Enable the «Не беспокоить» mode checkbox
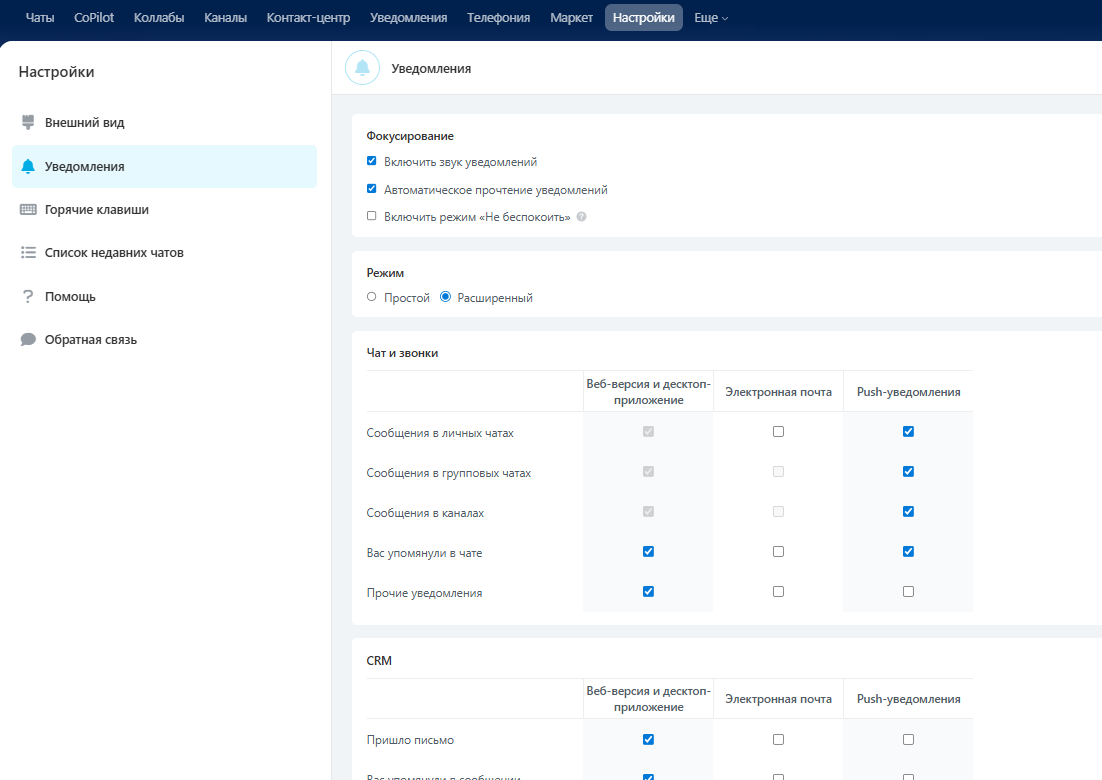Image resolution: width=1102 pixels, height=780 pixels. pyautogui.click(x=372, y=216)
